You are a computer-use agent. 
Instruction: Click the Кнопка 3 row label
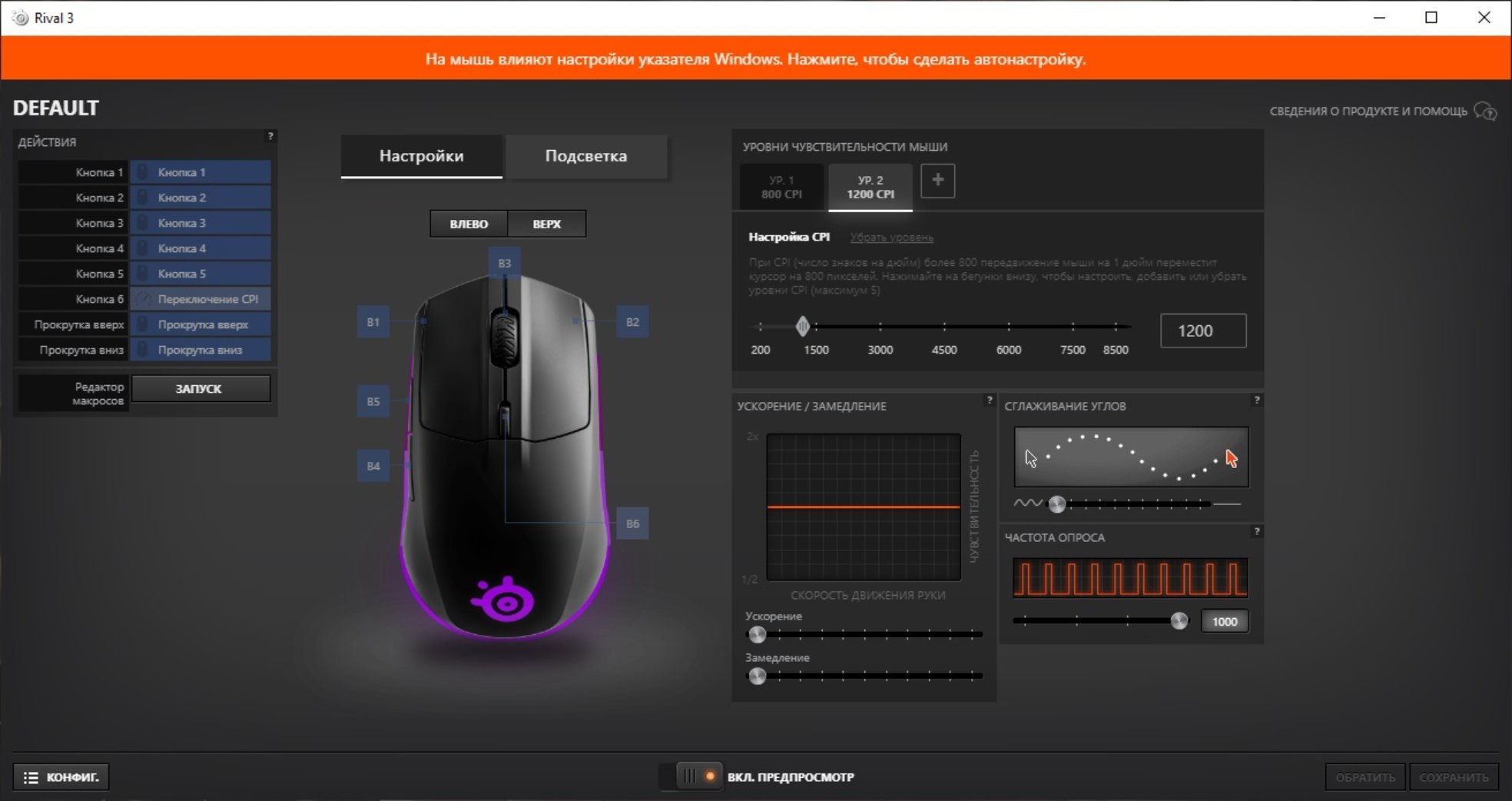point(99,223)
